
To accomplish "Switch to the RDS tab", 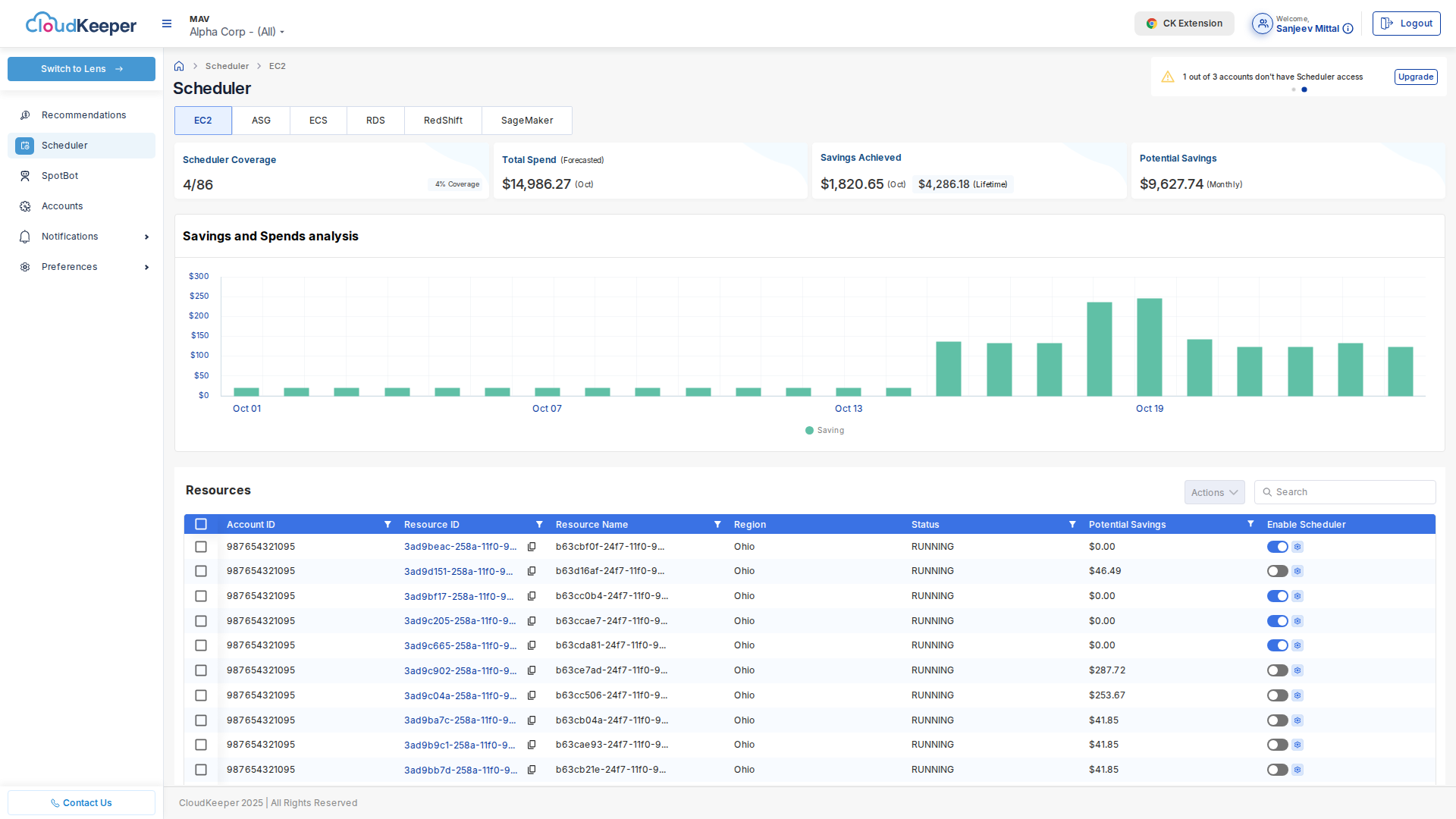I will click(375, 121).
